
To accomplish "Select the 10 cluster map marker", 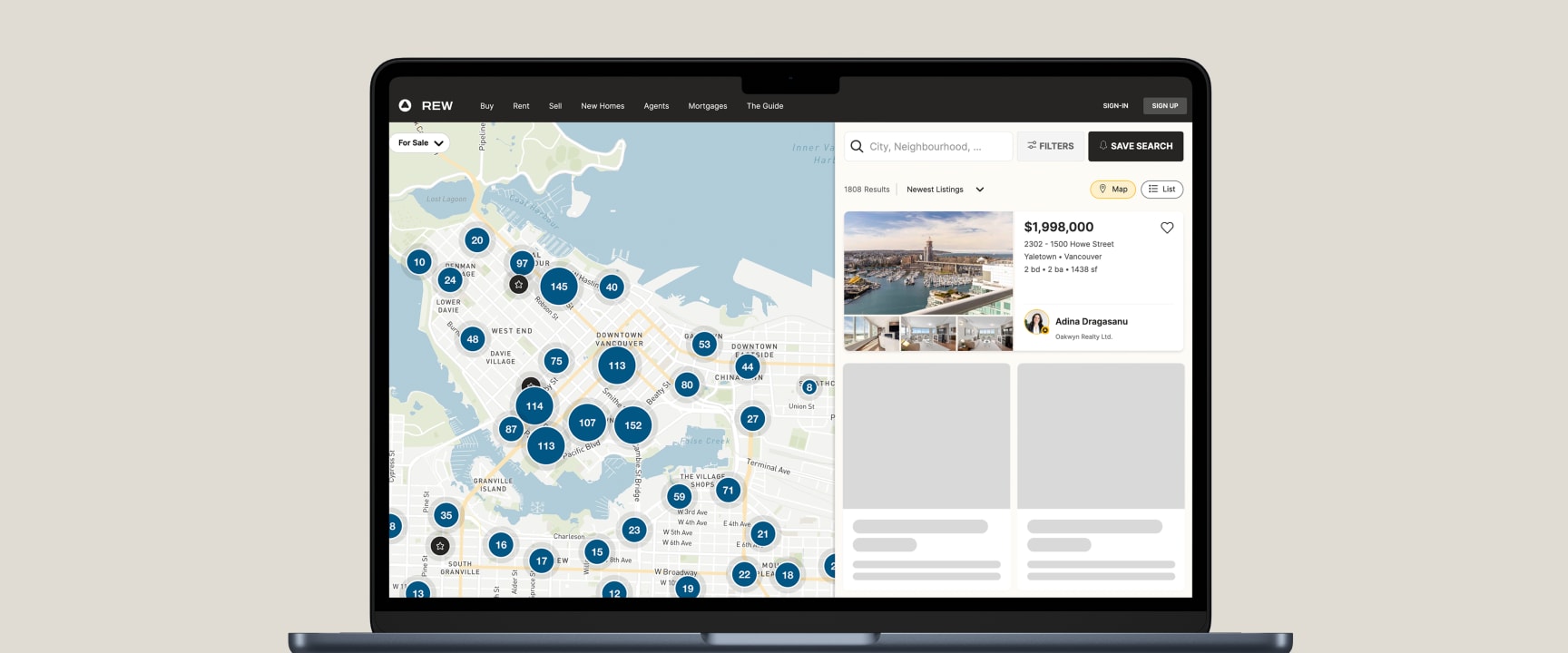I will point(419,262).
